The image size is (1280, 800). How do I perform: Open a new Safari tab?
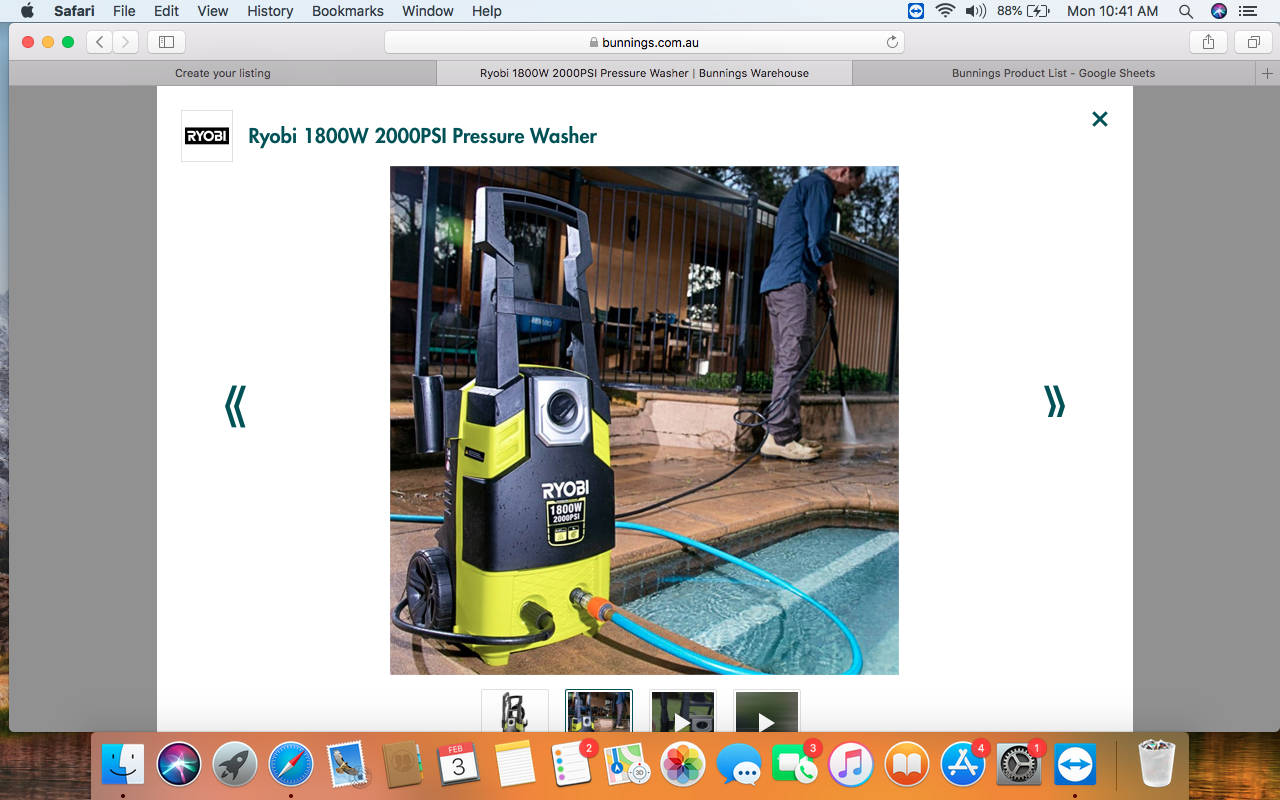(x=1267, y=73)
